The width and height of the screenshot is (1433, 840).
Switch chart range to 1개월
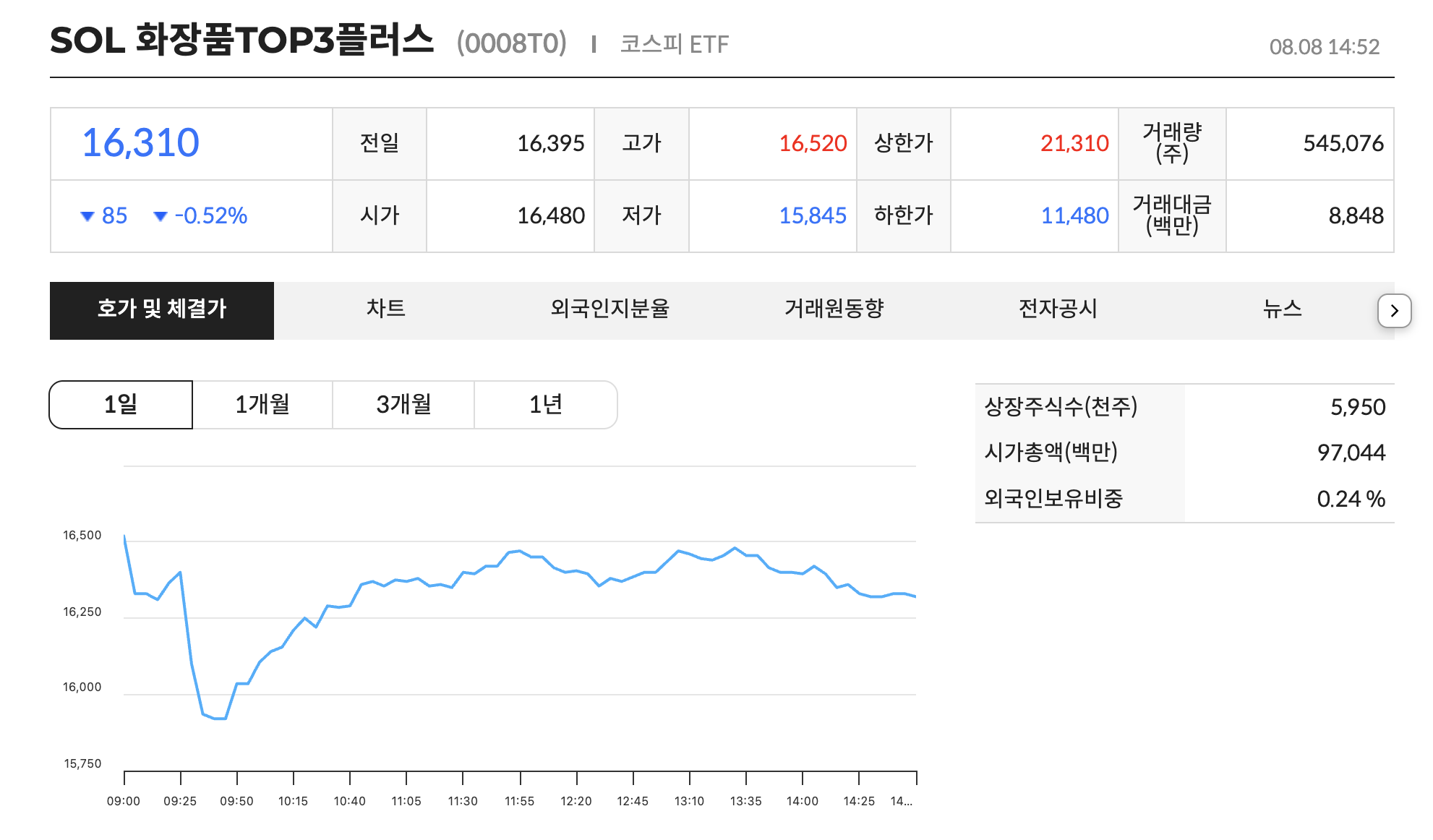262,405
